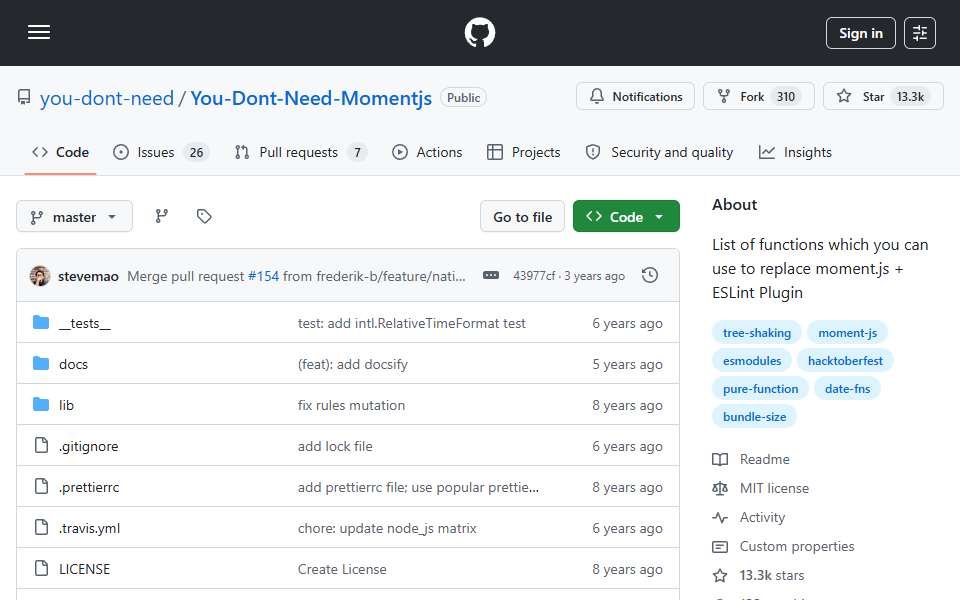960x600 pixels.
Task: Open the Projects tab
Action: [523, 152]
